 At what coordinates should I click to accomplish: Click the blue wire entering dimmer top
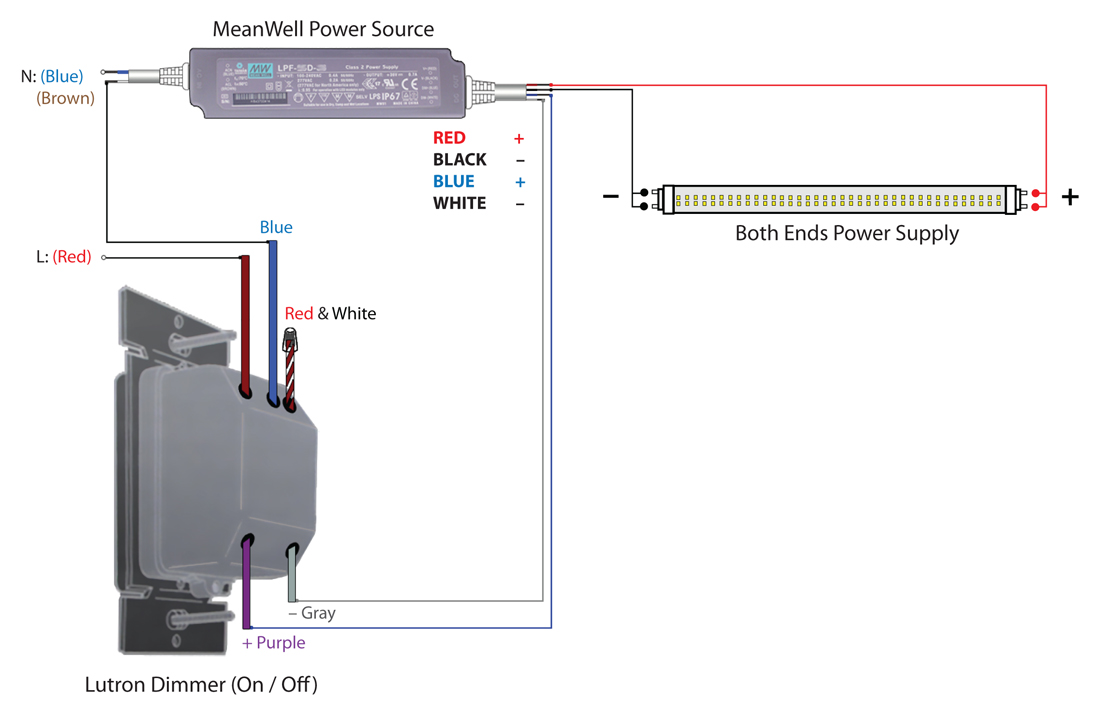[x=272, y=323]
